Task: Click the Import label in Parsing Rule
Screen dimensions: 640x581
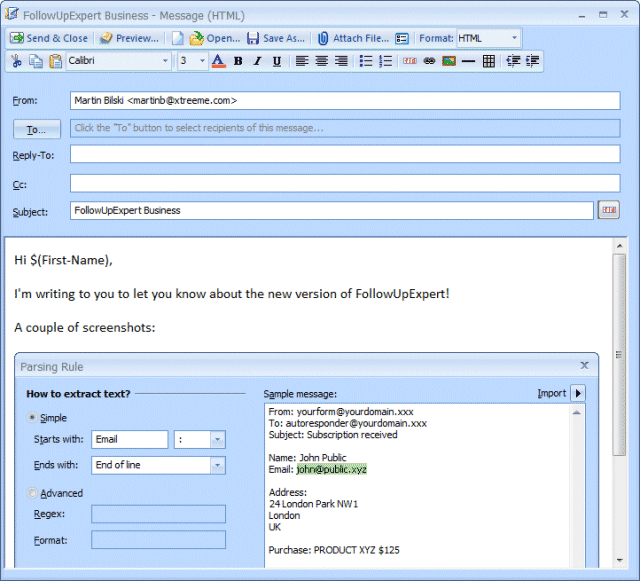Action: (551, 393)
